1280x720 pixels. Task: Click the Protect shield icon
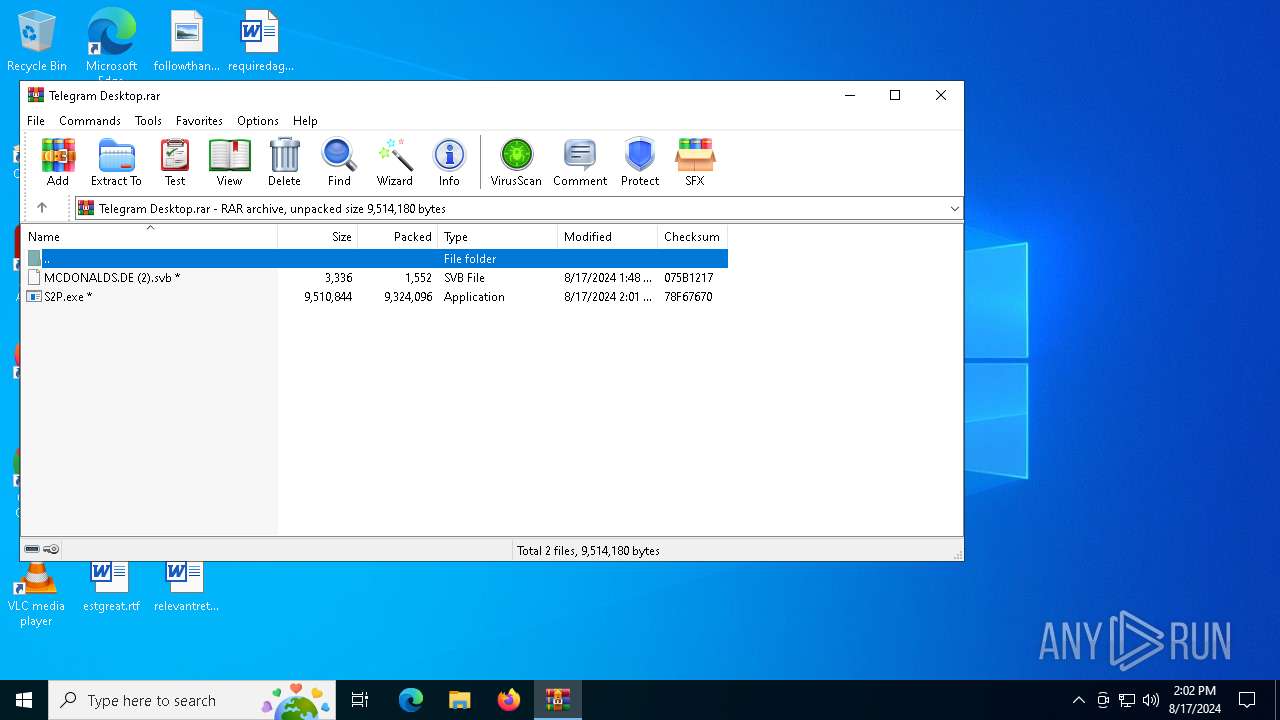(x=640, y=163)
